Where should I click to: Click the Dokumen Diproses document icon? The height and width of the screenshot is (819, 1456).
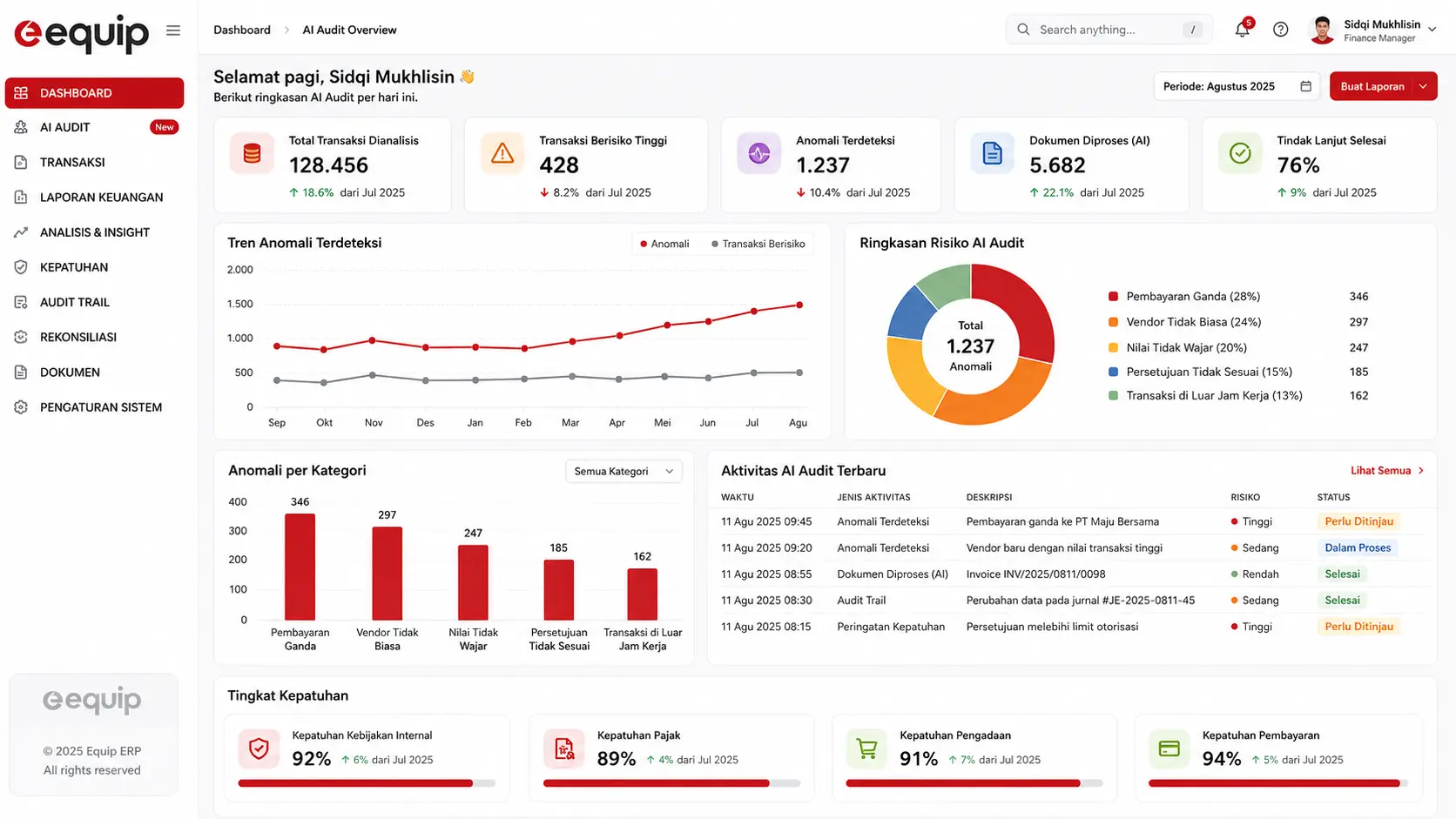click(992, 154)
